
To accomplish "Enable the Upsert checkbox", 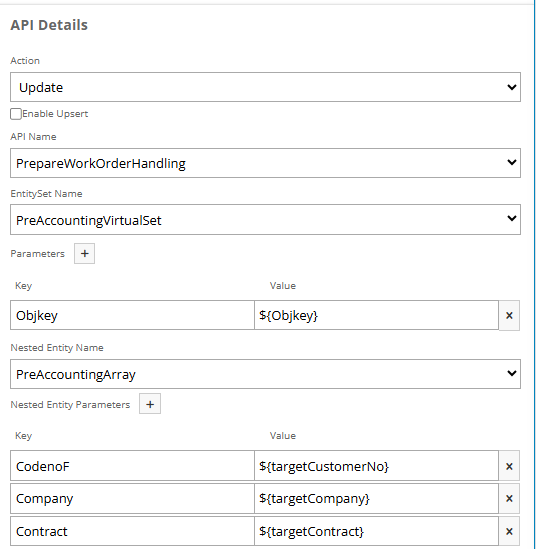I will point(16,114).
